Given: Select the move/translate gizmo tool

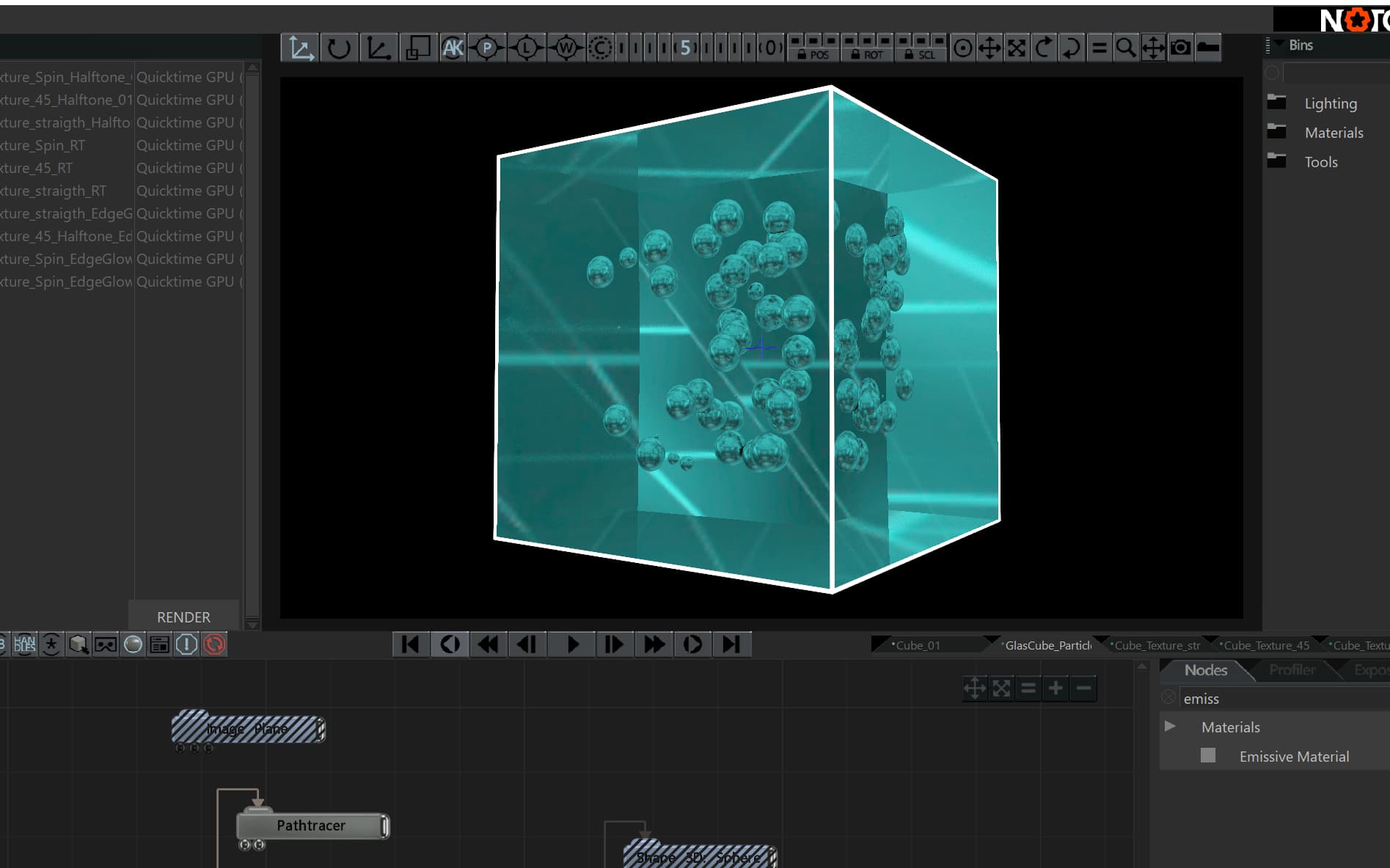Looking at the screenshot, I should click(300, 48).
